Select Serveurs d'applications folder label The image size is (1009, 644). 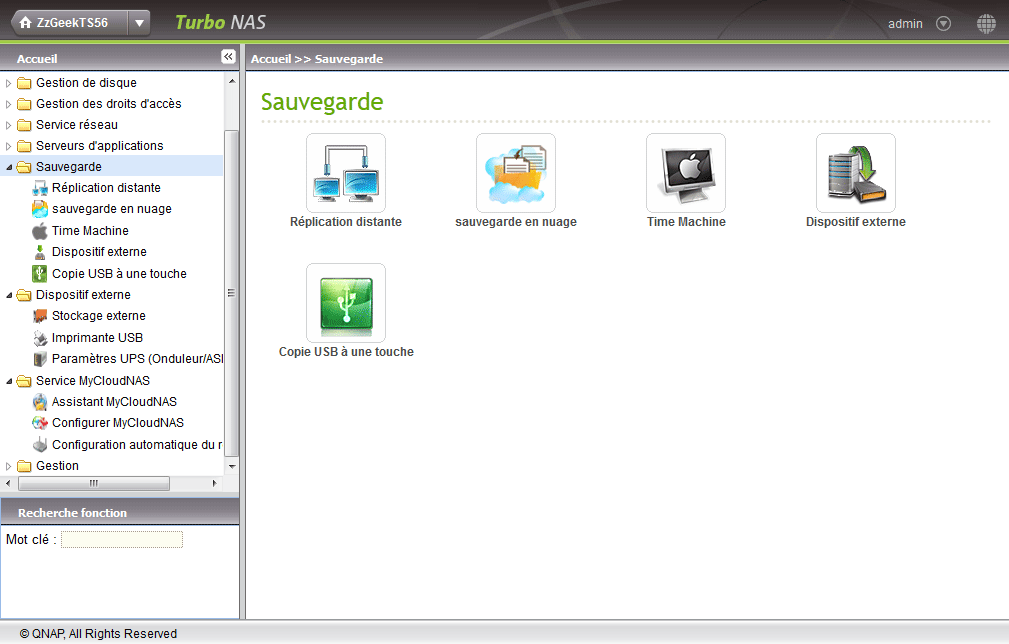pyautogui.click(x=100, y=146)
